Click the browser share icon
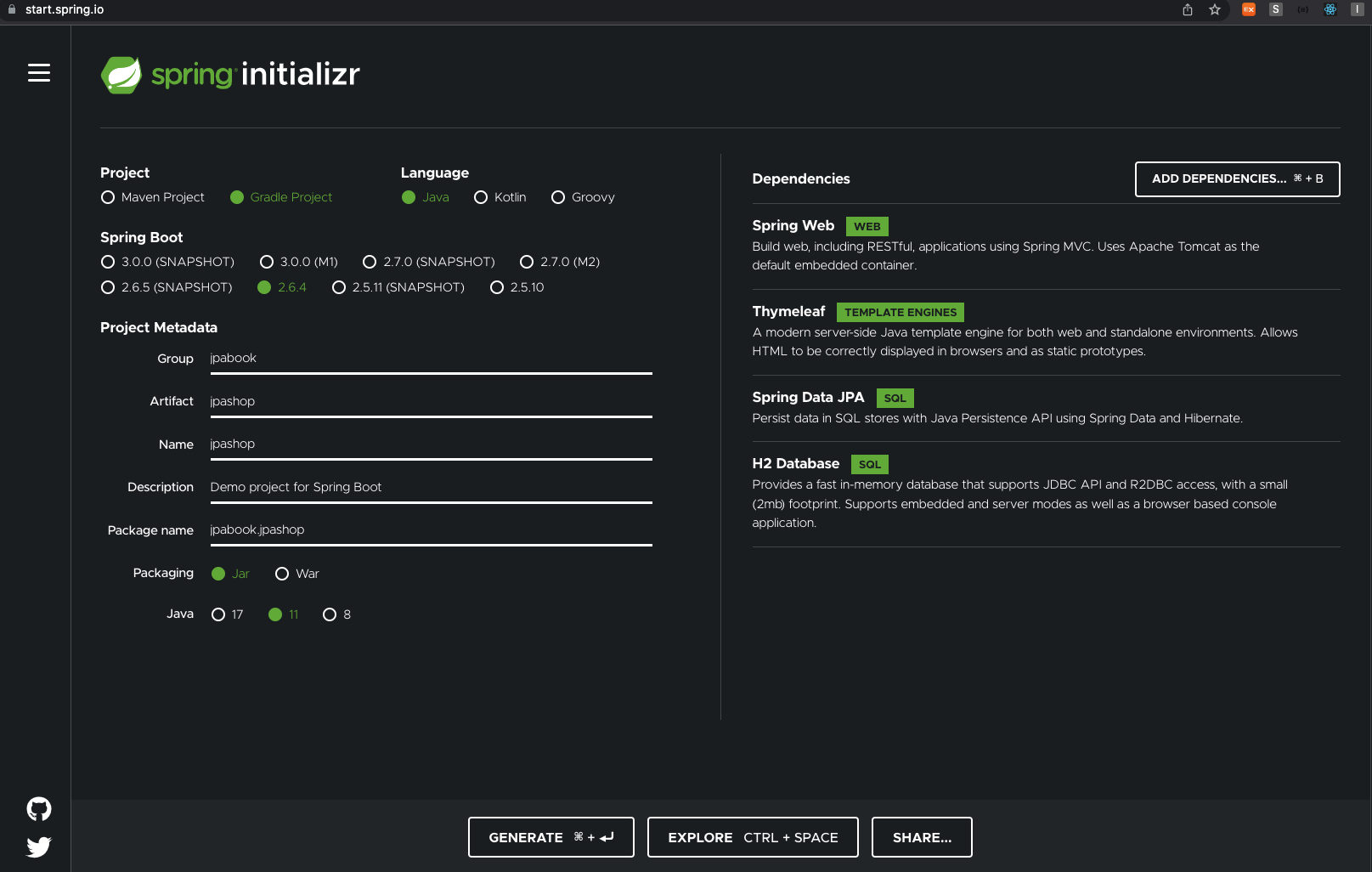 tap(1188, 9)
